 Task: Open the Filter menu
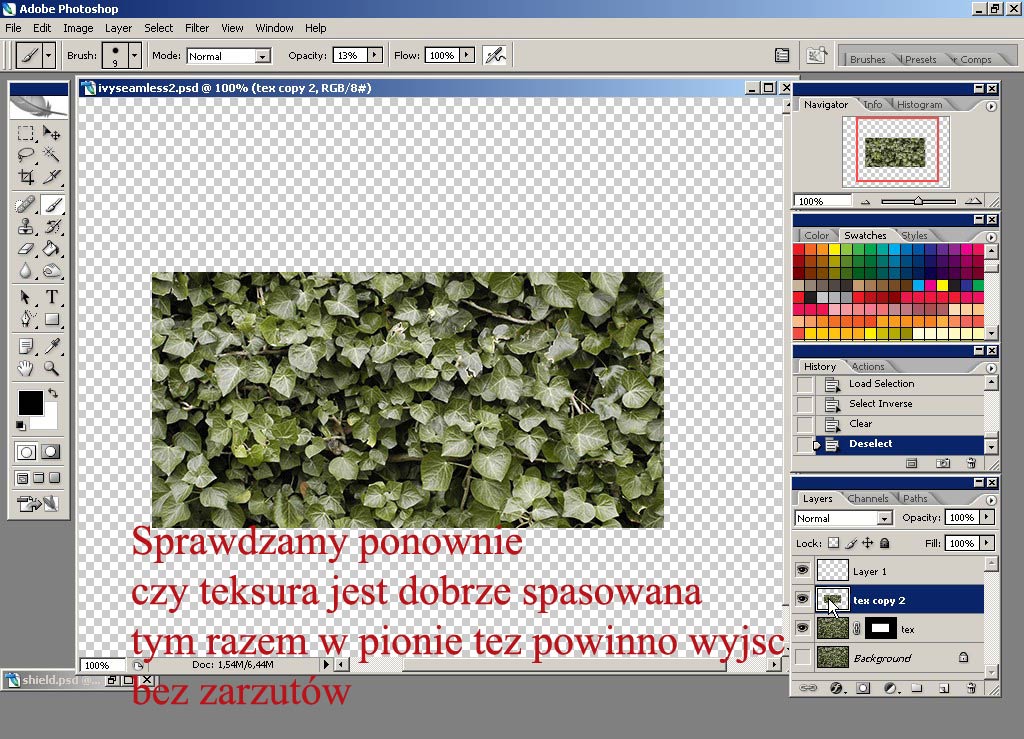click(x=197, y=28)
